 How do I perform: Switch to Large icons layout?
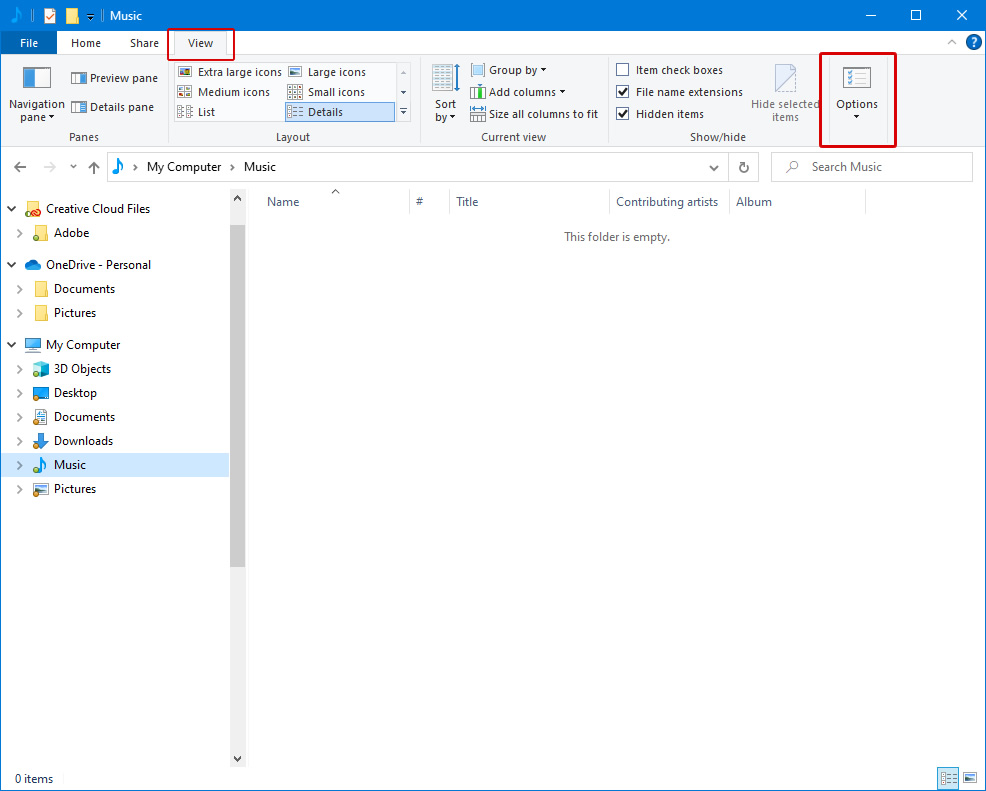[x=327, y=72]
